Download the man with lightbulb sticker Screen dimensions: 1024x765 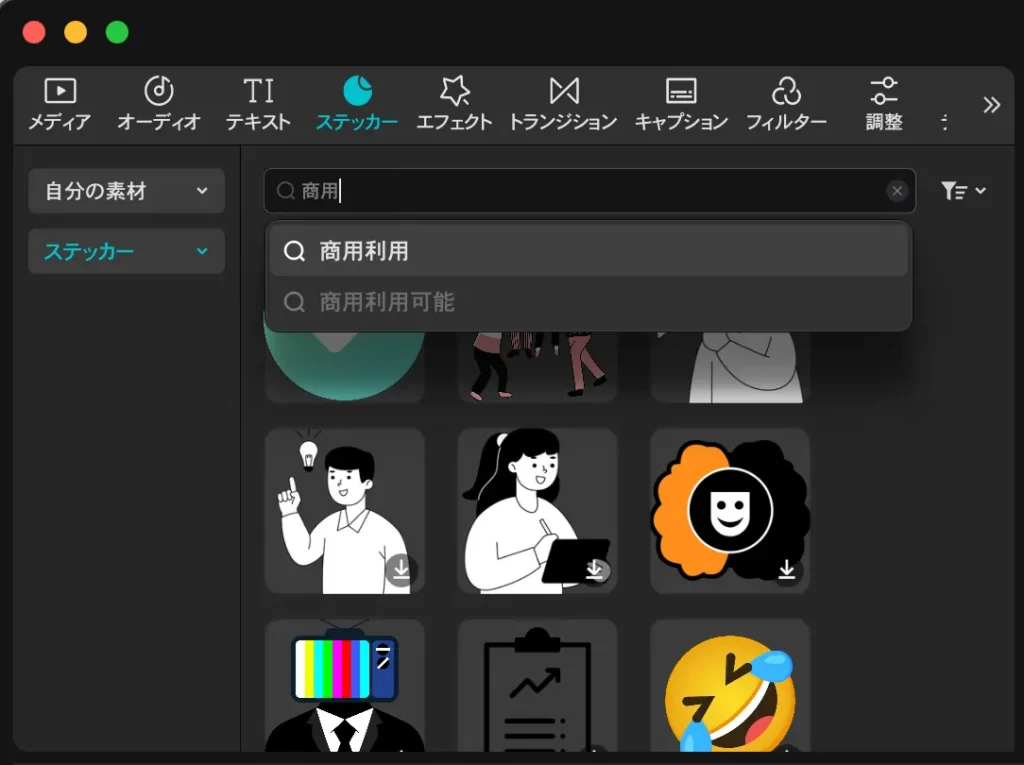tap(401, 570)
